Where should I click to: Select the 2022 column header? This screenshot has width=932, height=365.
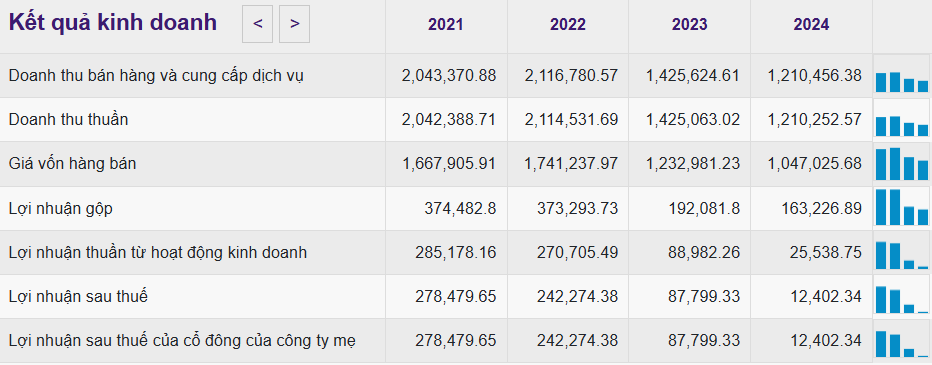[x=568, y=24]
